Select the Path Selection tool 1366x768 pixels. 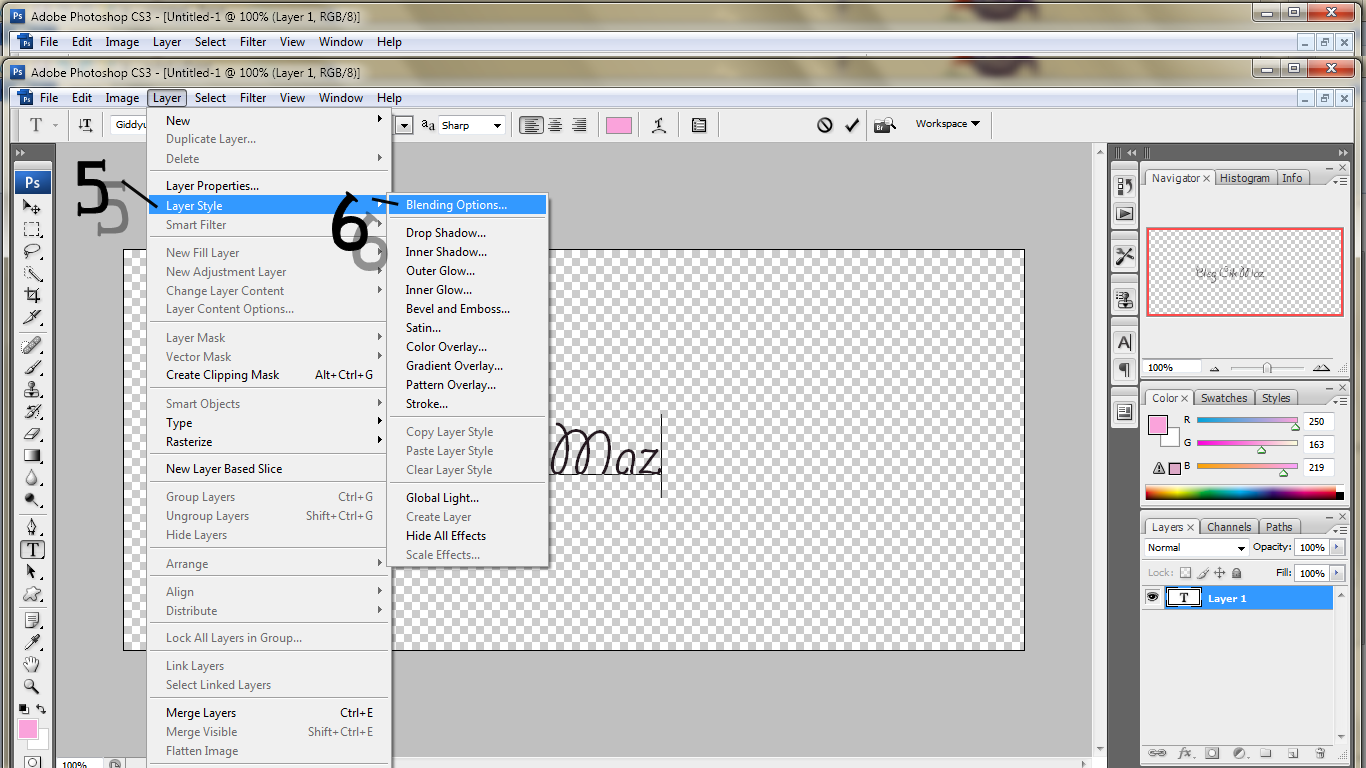coord(32,571)
